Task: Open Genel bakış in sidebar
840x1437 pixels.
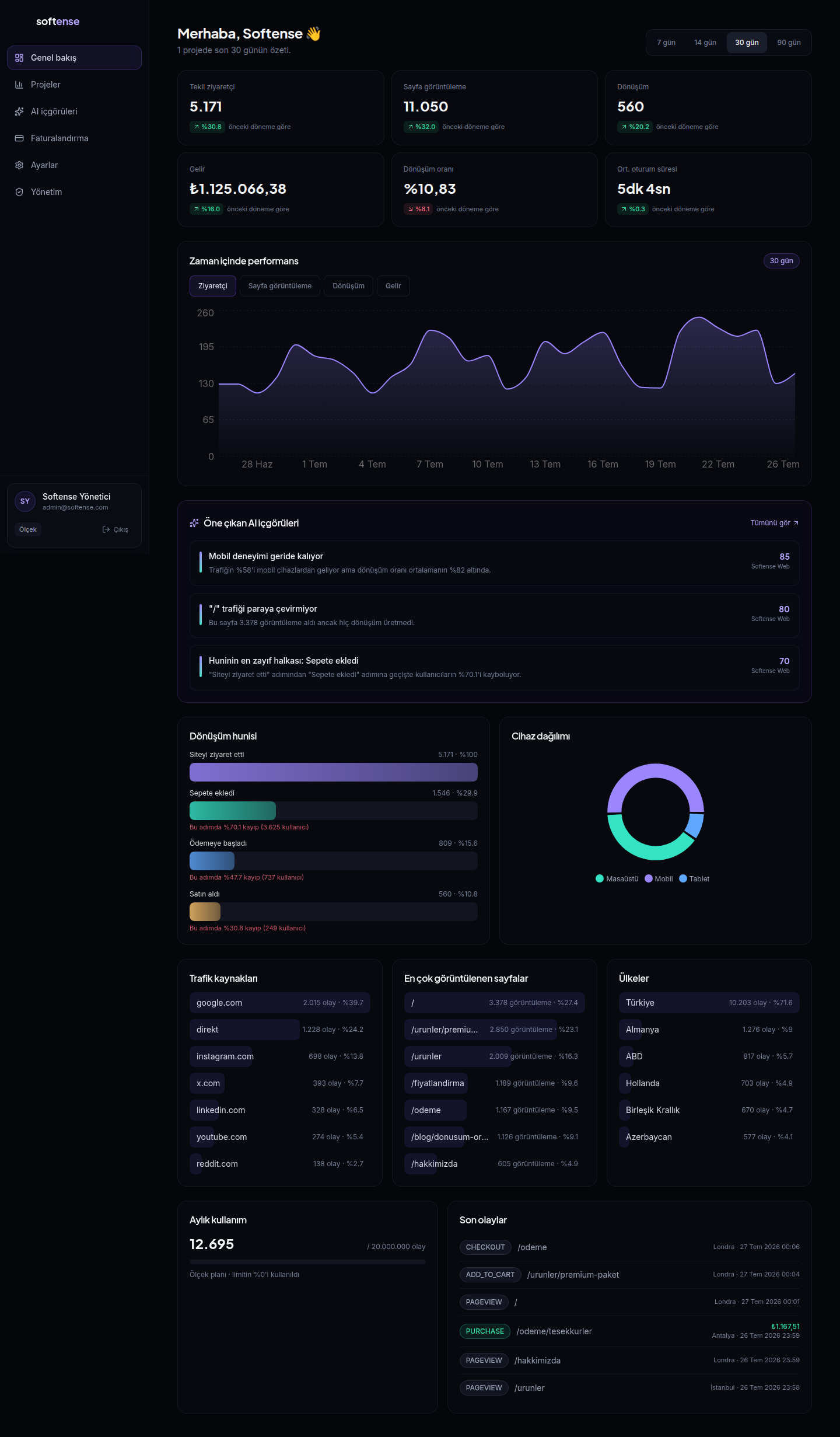Action: tap(74, 58)
